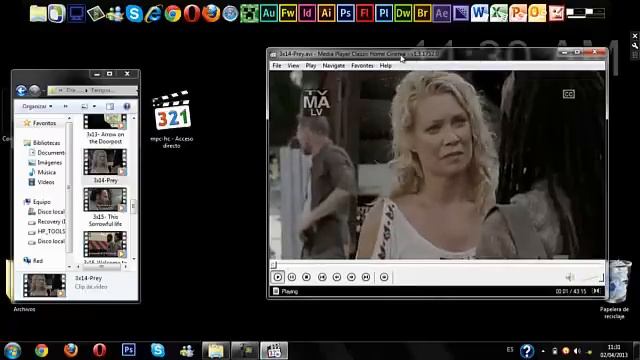Image resolution: width=640 pixels, height=360 pixels.
Task: Launch Microsoft Excel from the top dock
Action: (x=498, y=13)
